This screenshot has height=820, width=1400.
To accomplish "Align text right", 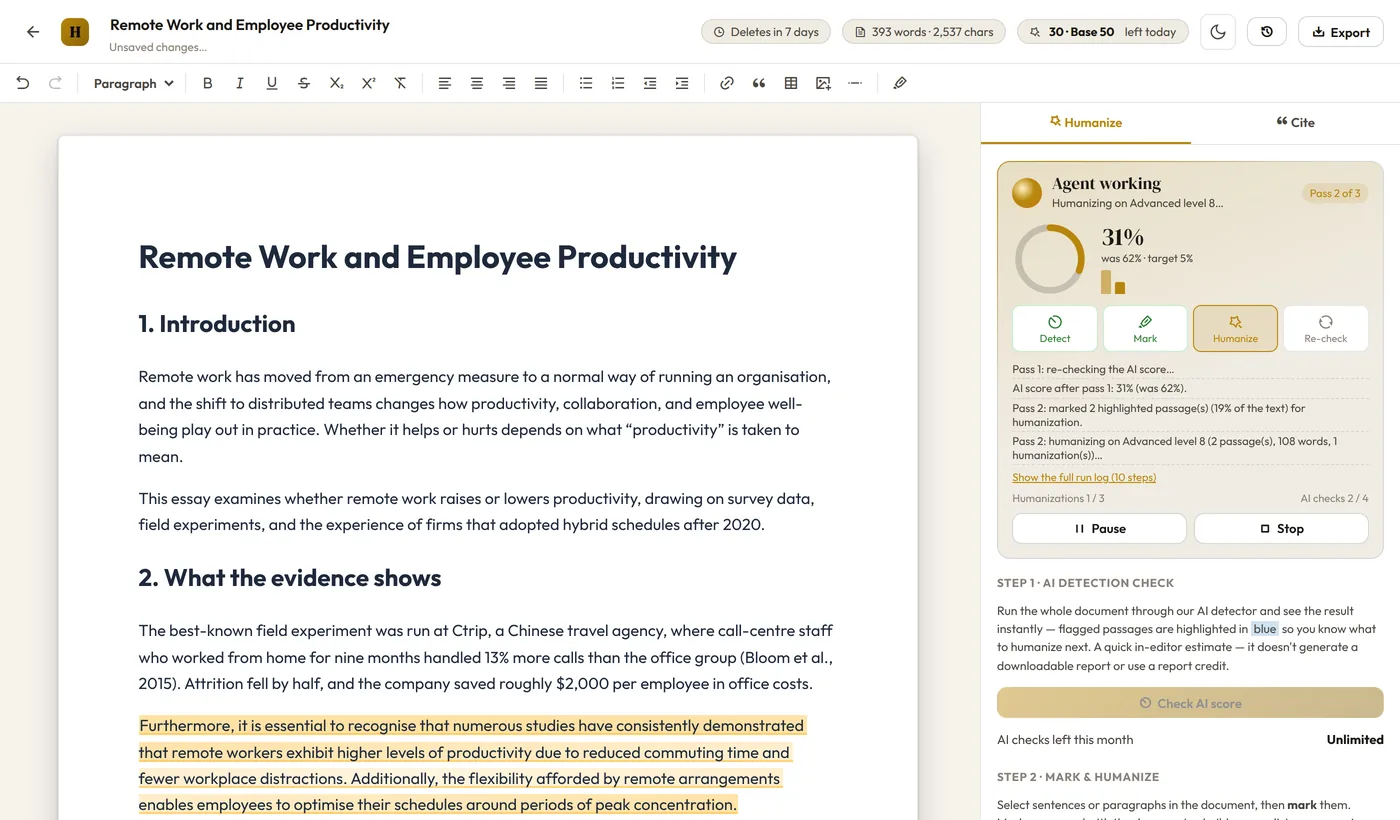I will (x=509, y=83).
